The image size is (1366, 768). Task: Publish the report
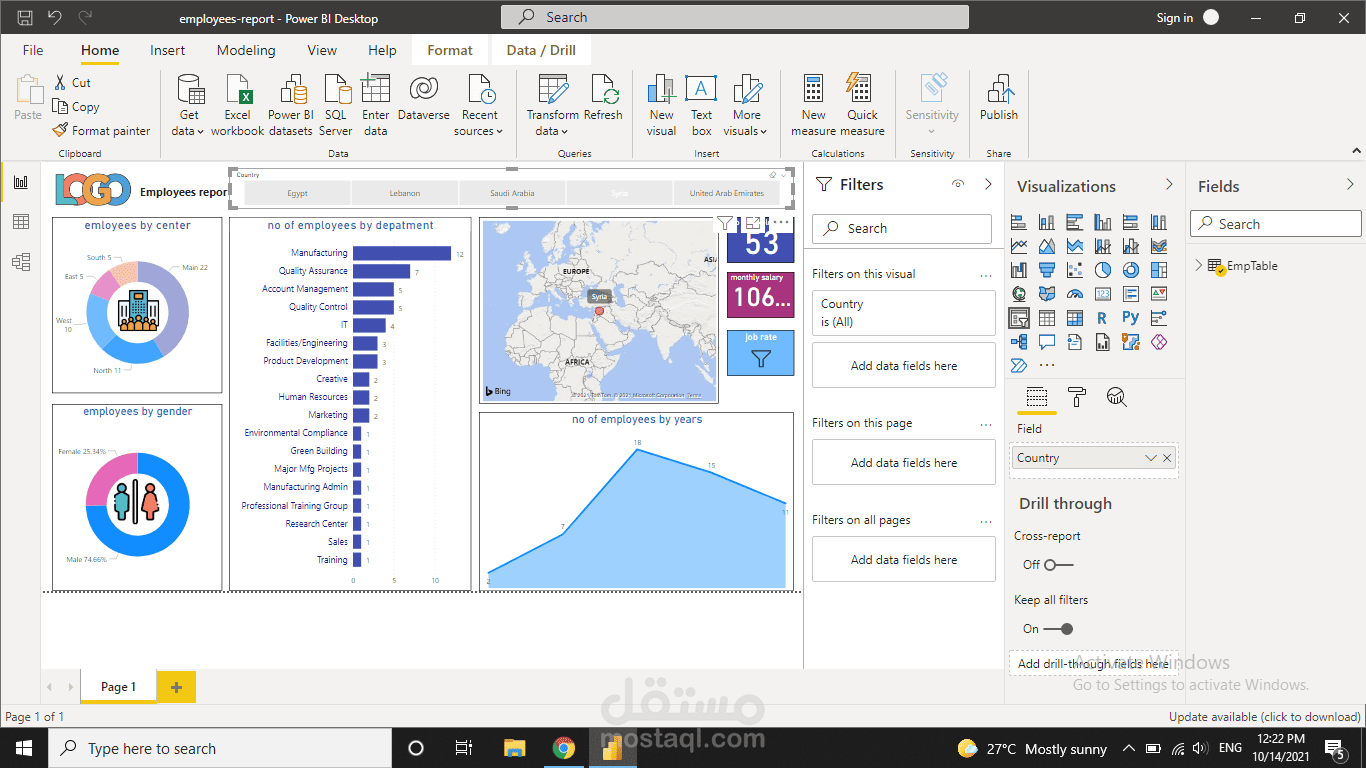[x=998, y=97]
